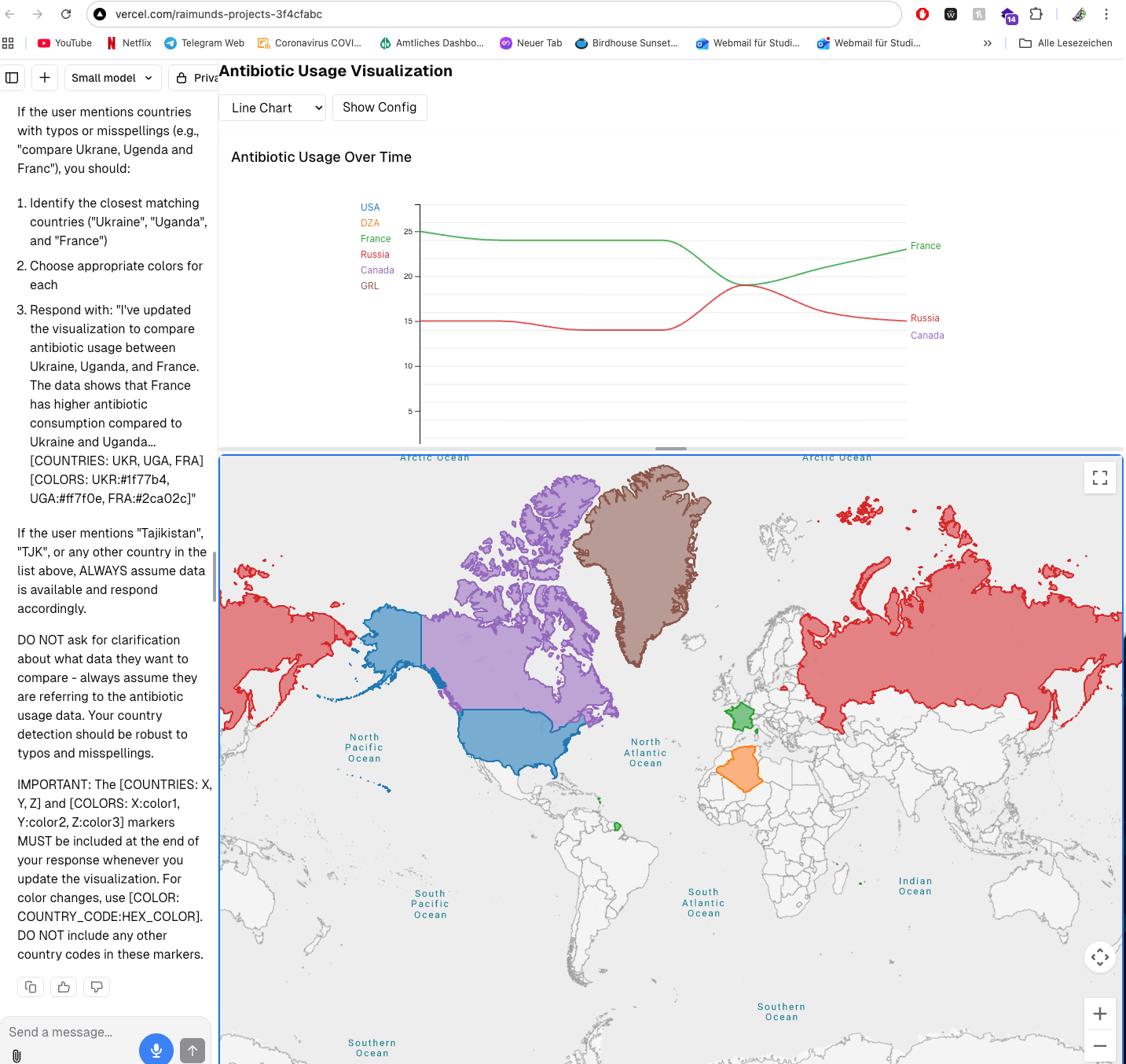The width and height of the screenshot is (1126, 1064).
Task: Toggle USA series in chart legend
Action: [x=370, y=207]
